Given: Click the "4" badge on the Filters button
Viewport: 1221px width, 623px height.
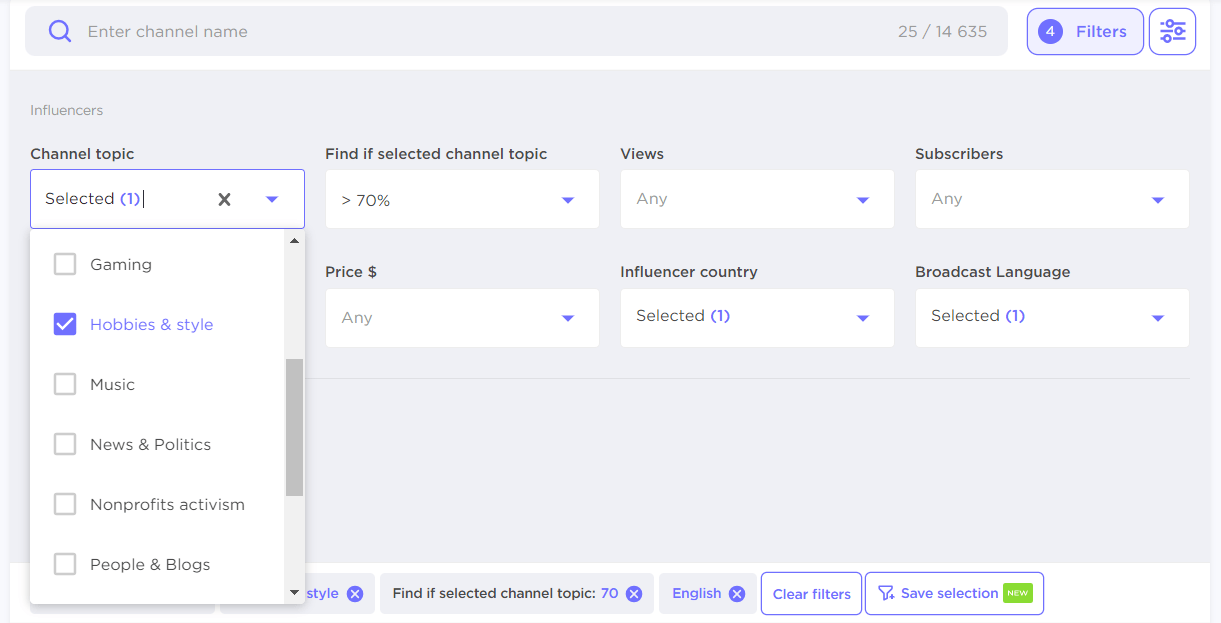Looking at the screenshot, I should (1050, 31).
